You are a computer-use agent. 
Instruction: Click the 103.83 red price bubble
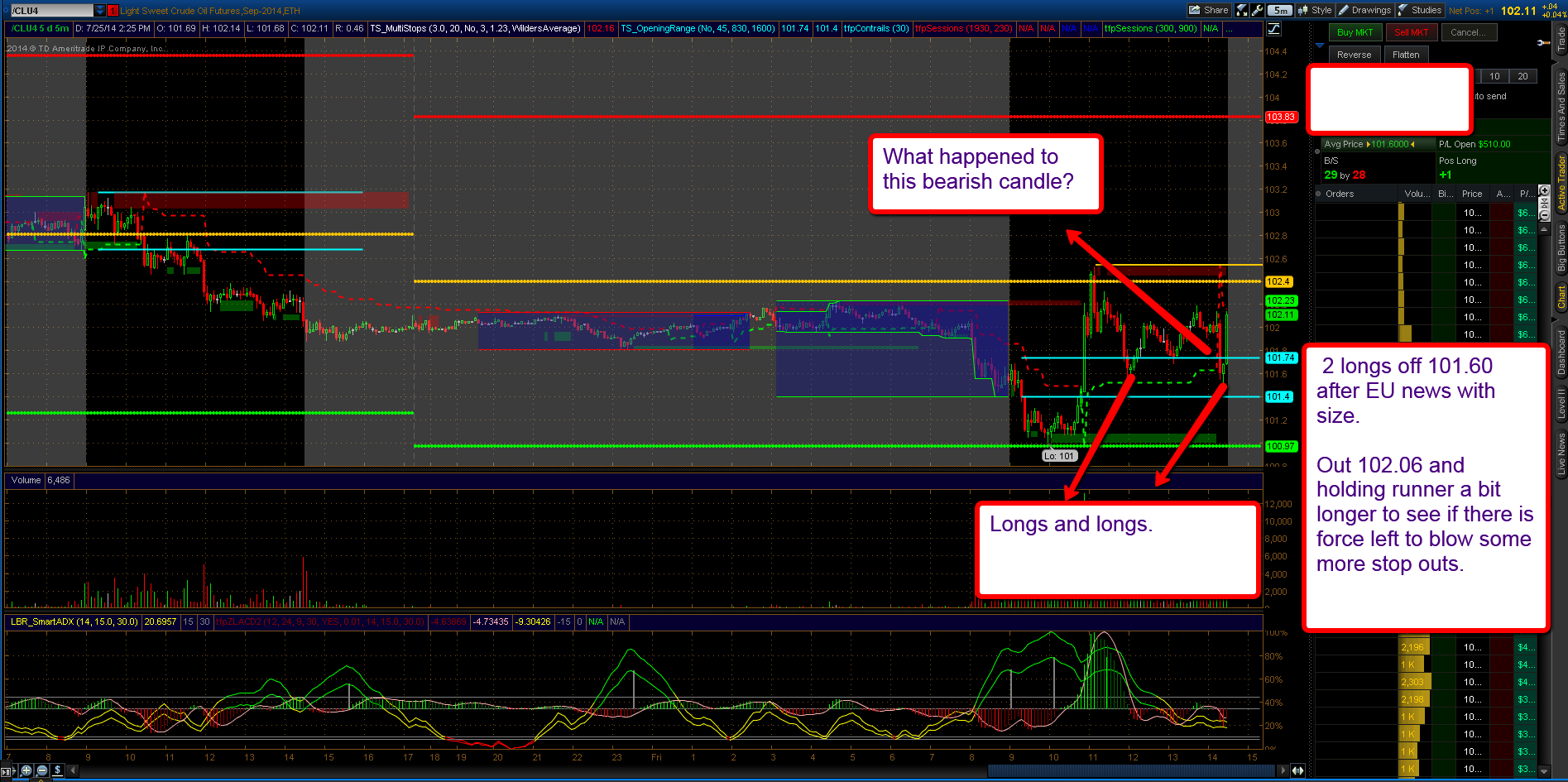pos(1280,117)
